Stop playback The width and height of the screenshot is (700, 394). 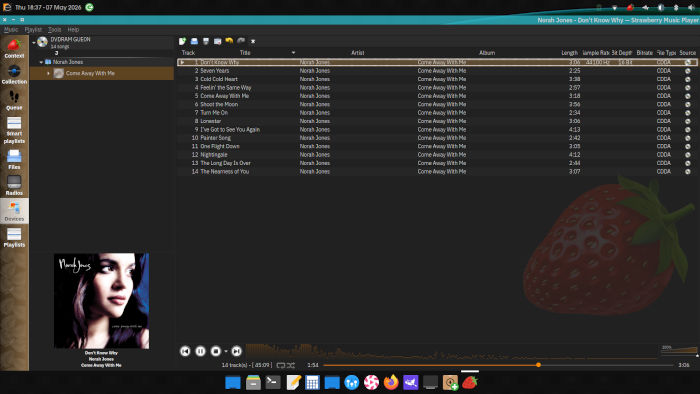[216, 351]
